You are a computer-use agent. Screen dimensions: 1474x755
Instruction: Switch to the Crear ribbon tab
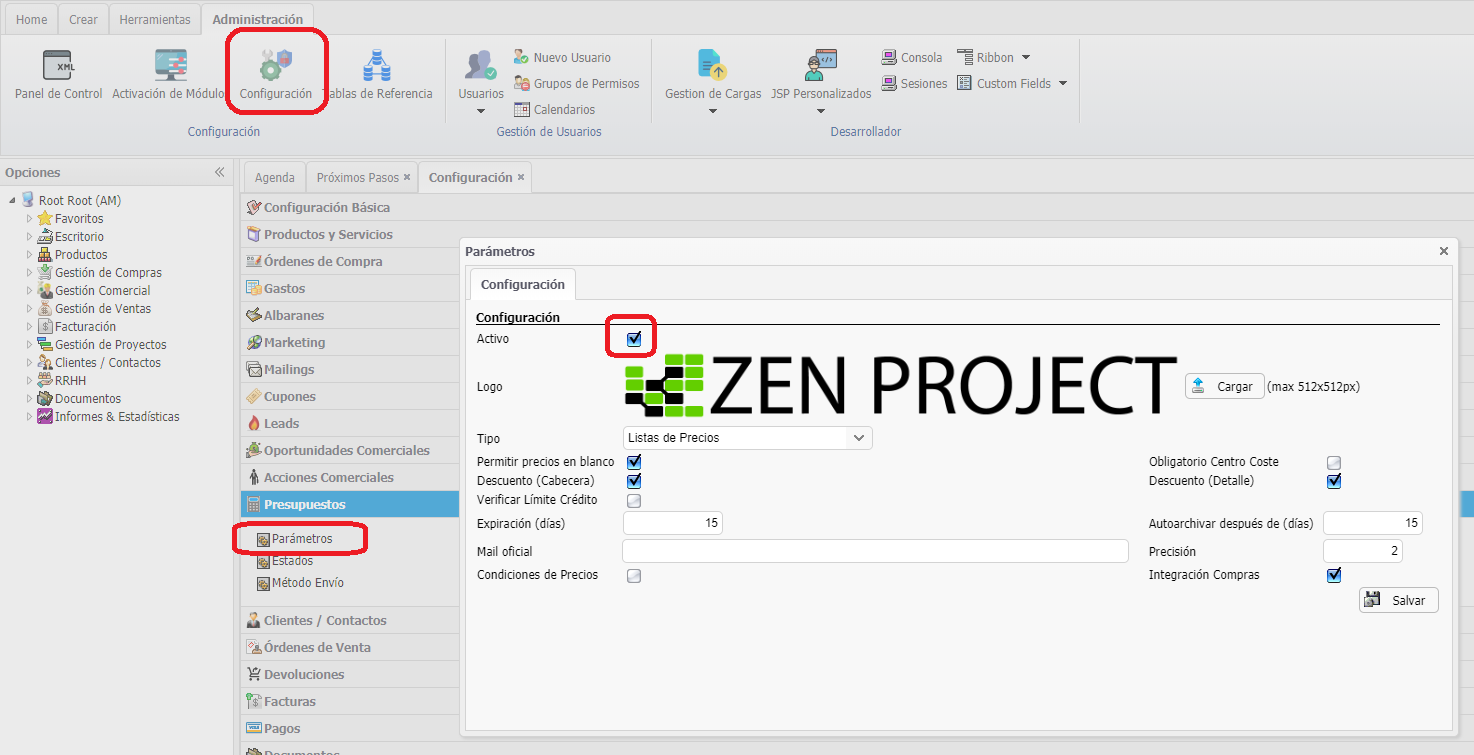coord(84,20)
